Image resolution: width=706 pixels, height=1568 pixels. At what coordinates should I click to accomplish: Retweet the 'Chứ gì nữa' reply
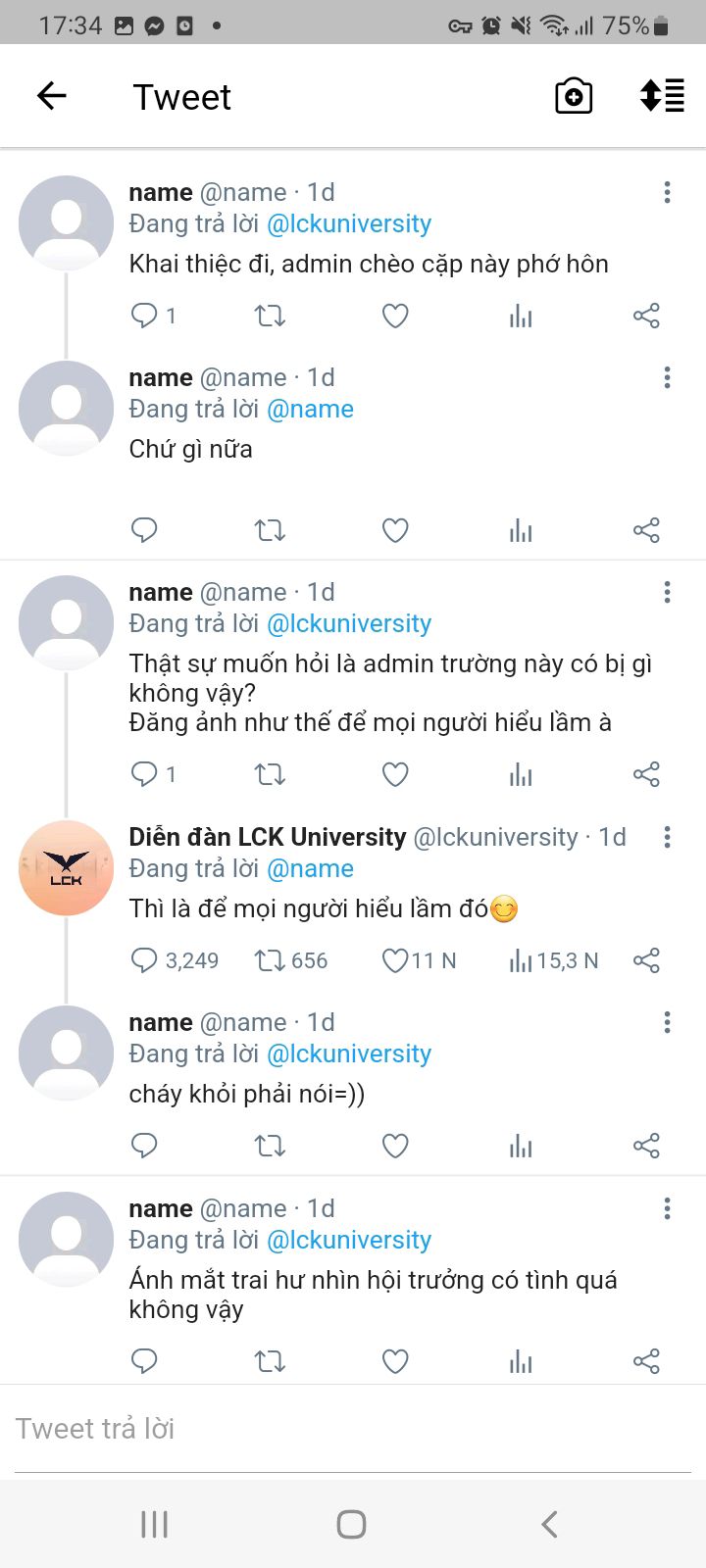point(270,530)
